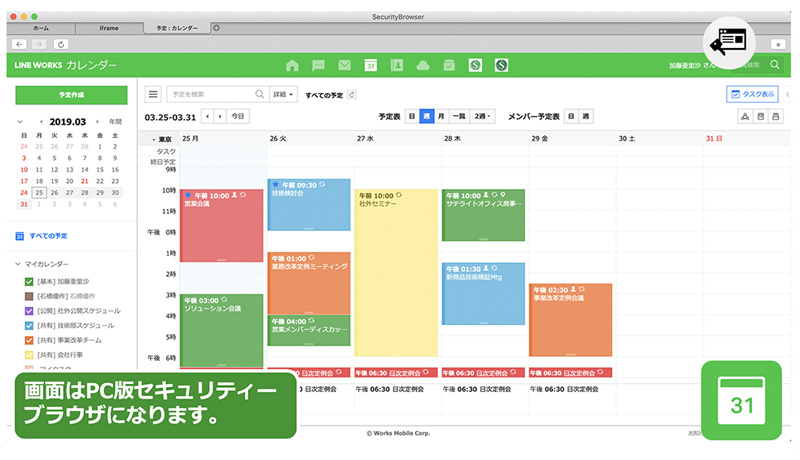Screen dimensions: 800x460
Task: Open the yellow 社外セミナー event
Action: point(396,273)
